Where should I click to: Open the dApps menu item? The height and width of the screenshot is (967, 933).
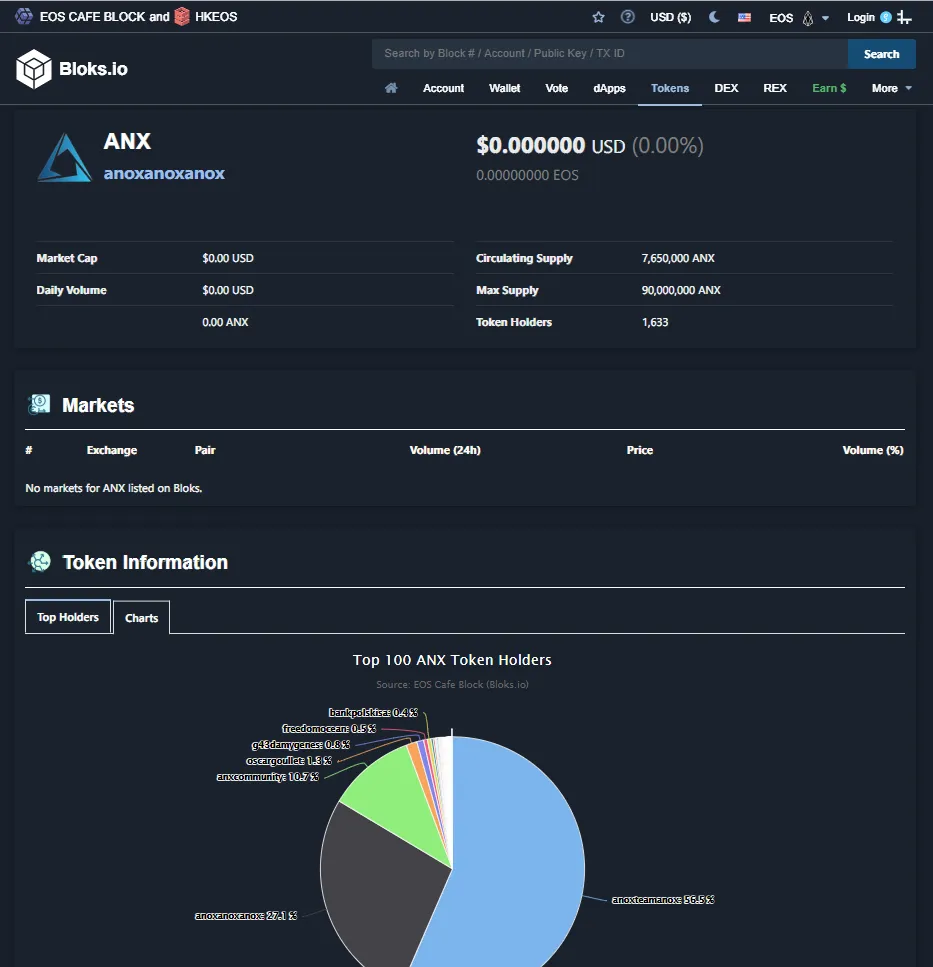[609, 88]
